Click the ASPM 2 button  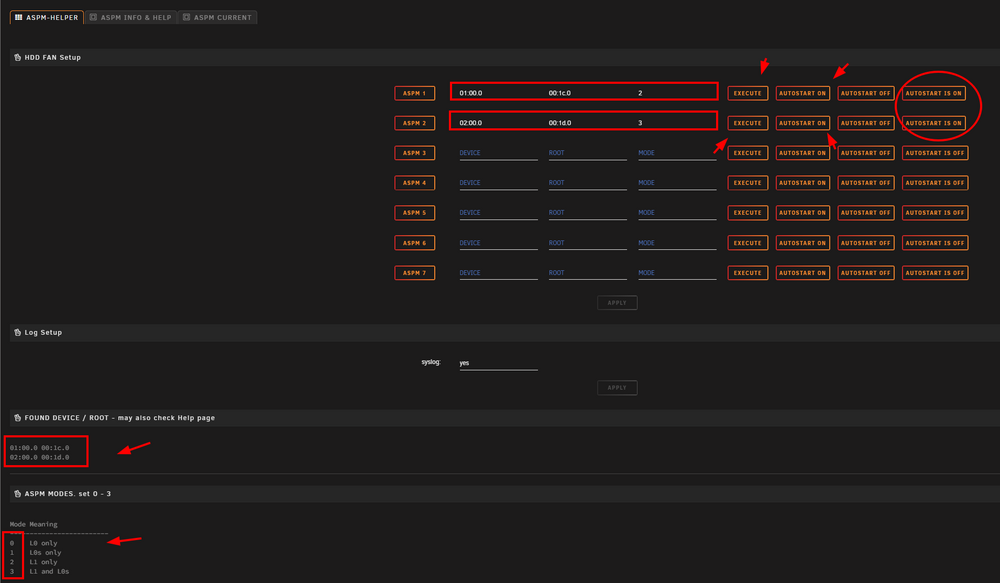point(415,123)
